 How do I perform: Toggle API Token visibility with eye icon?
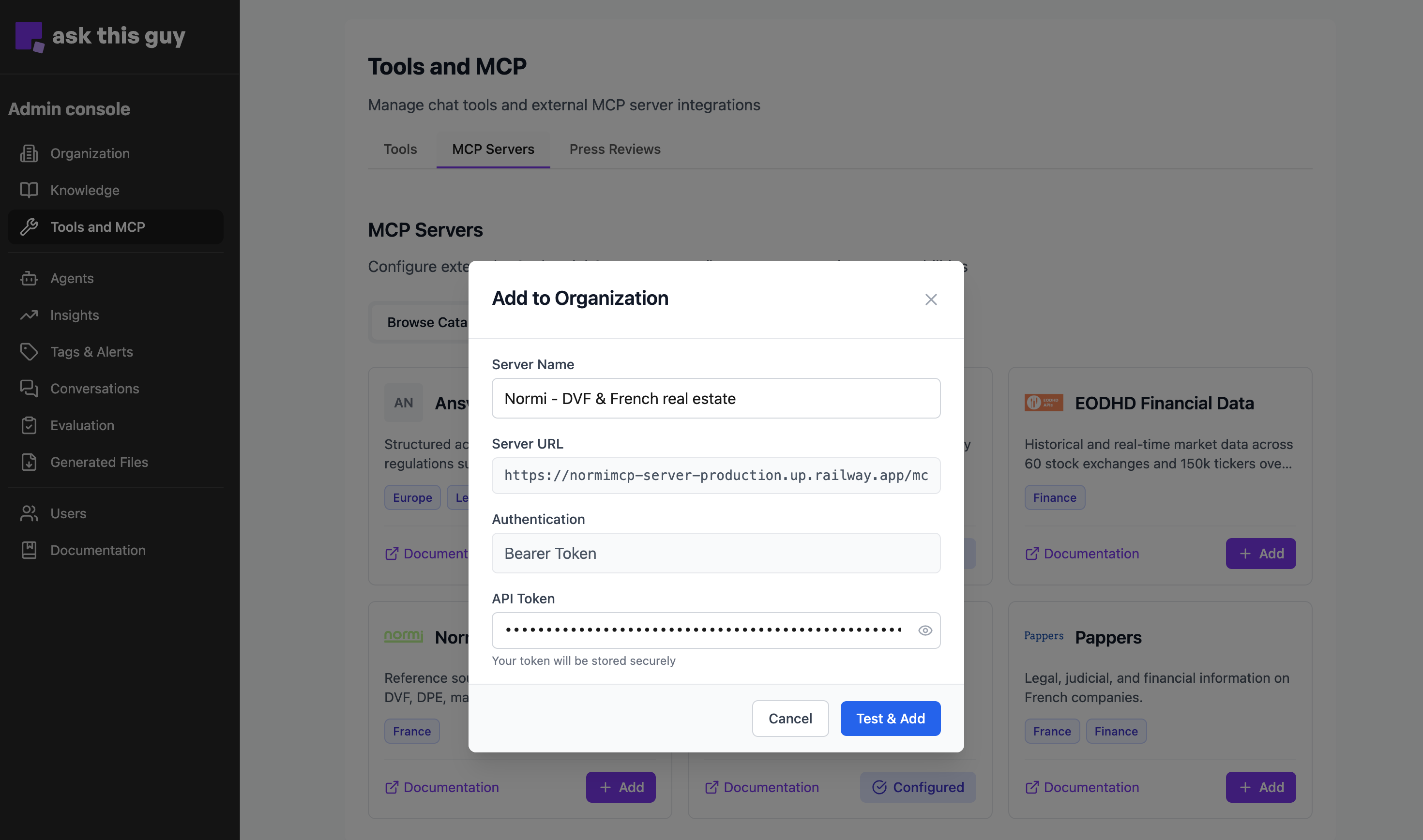(925, 630)
